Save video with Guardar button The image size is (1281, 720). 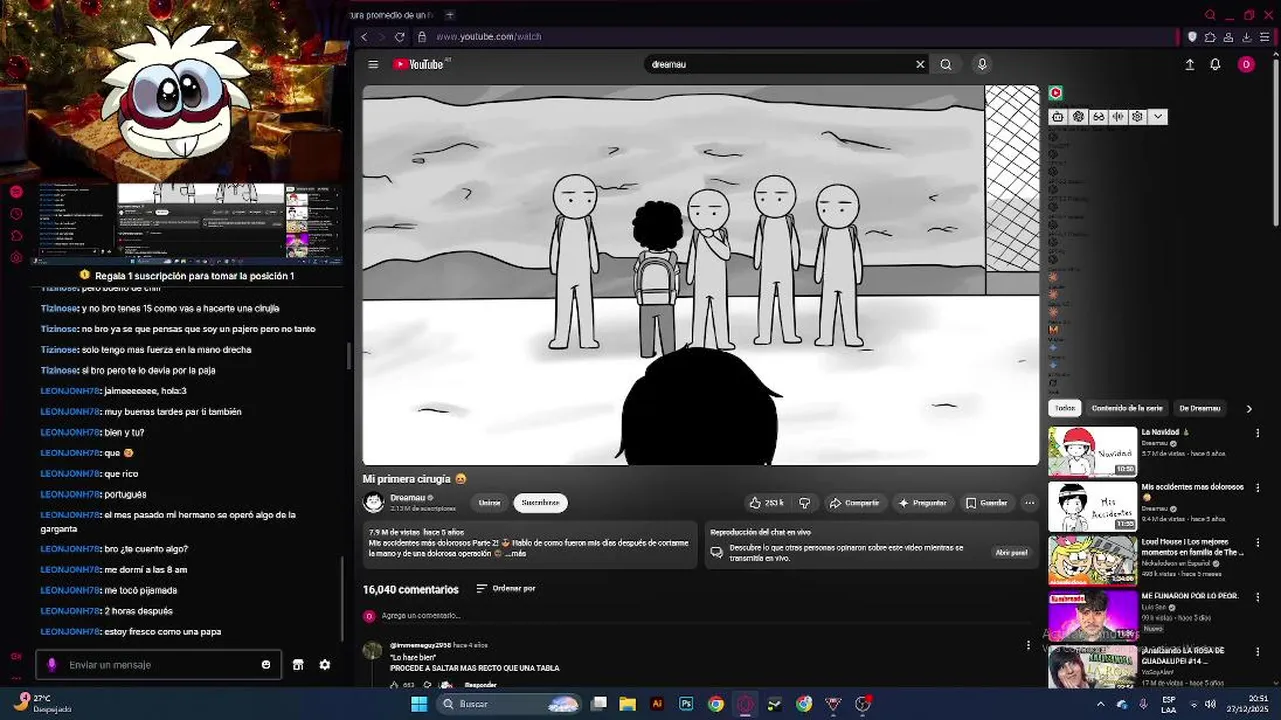986,503
